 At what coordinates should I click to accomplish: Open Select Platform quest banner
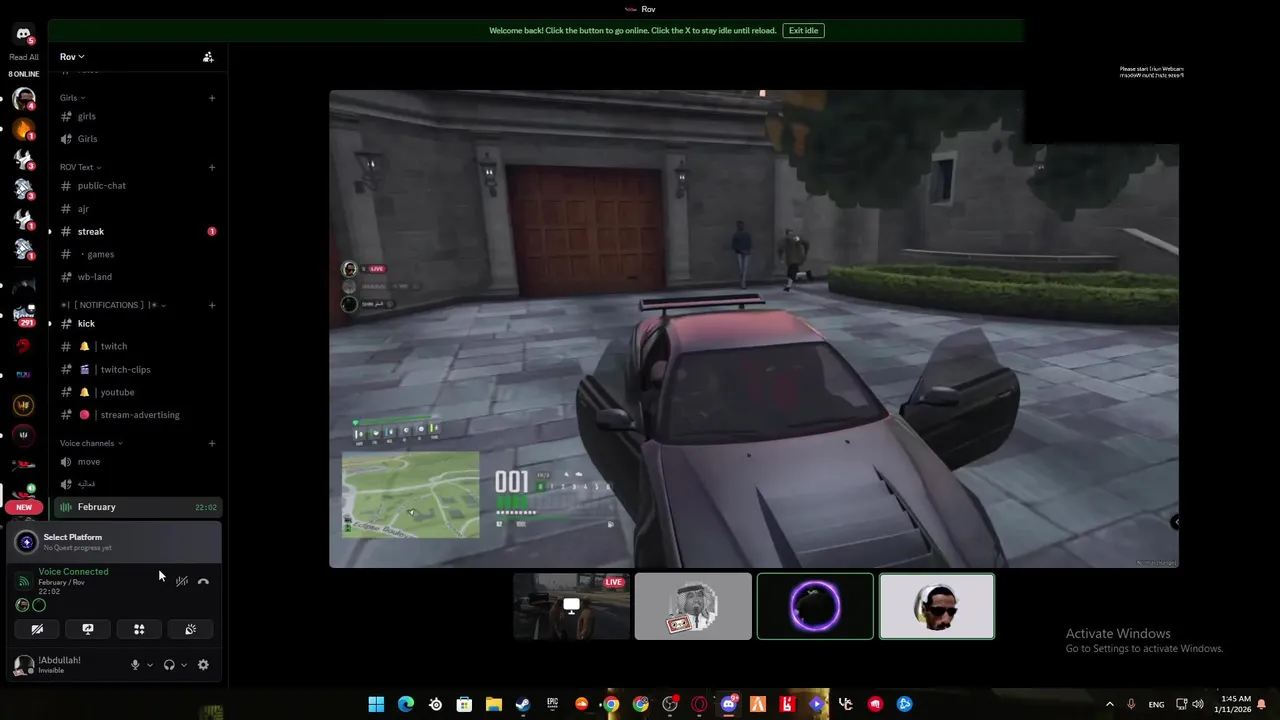pyautogui.click(x=116, y=542)
